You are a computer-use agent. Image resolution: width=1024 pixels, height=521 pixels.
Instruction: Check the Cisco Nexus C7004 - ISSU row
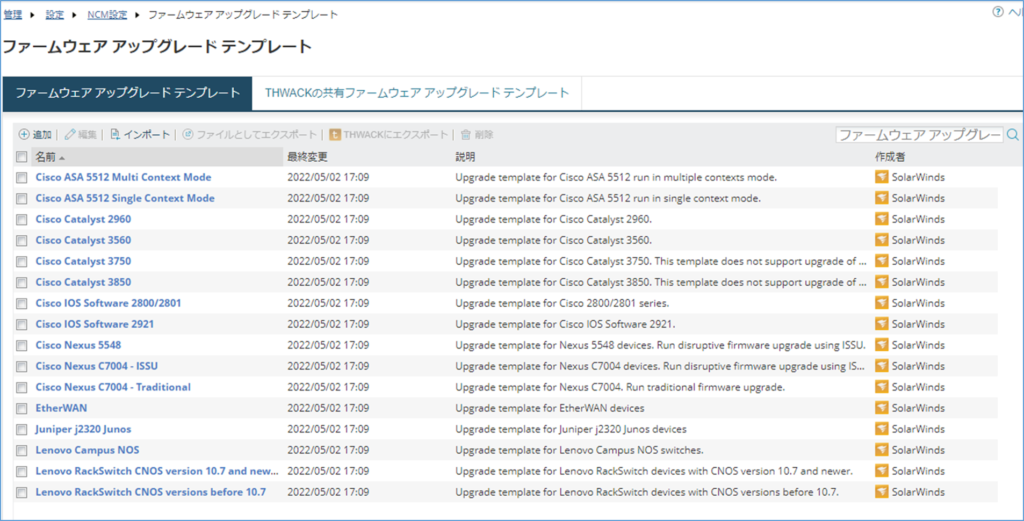click(x=22, y=366)
